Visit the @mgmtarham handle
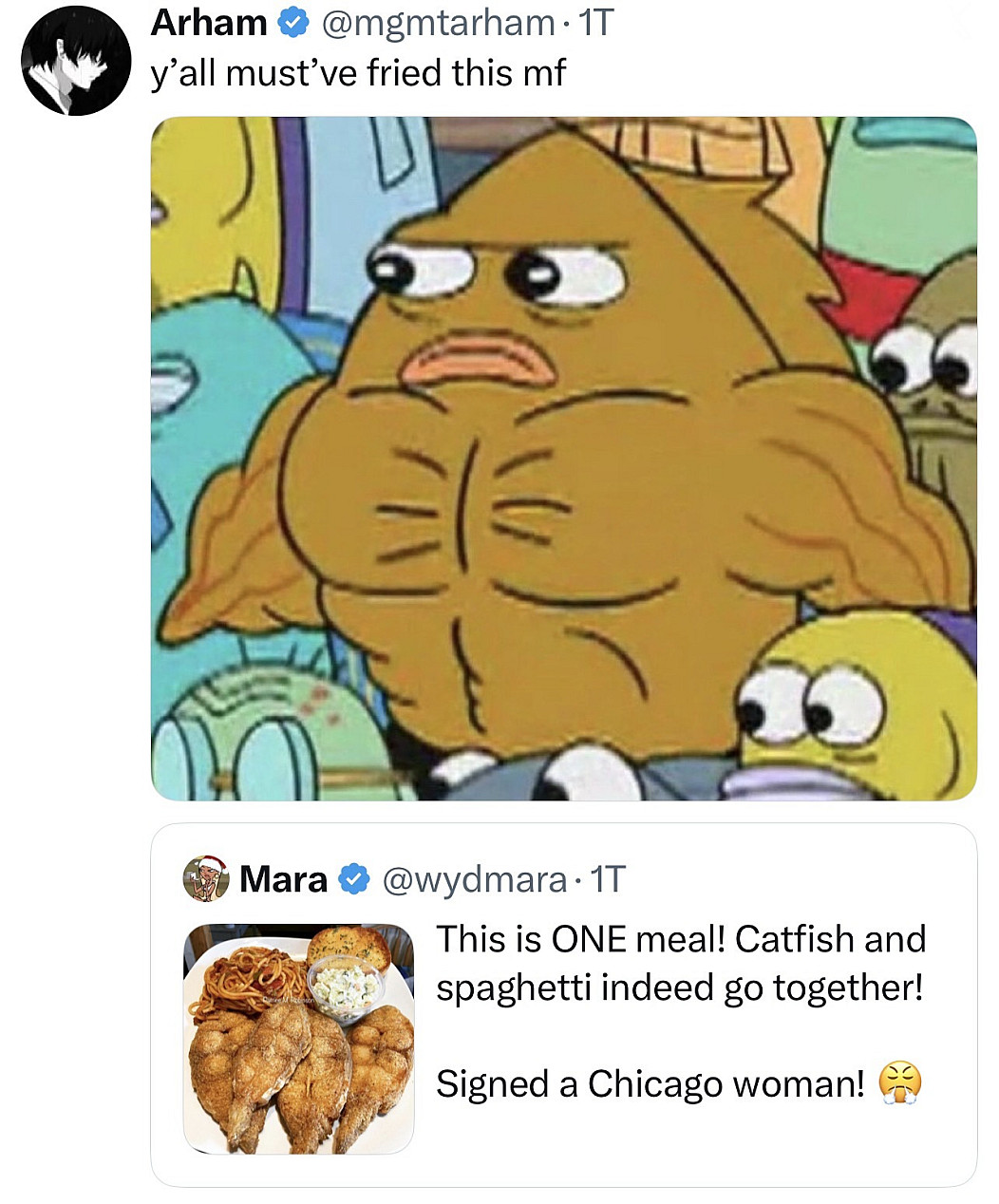 439,24
